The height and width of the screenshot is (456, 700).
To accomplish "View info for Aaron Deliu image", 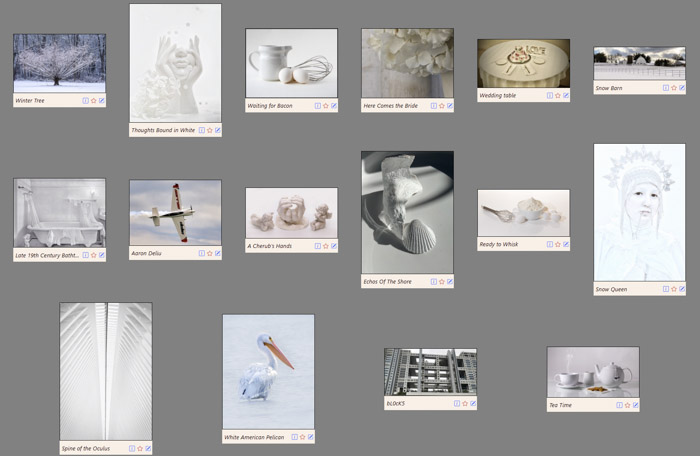I will tap(201, 254).
